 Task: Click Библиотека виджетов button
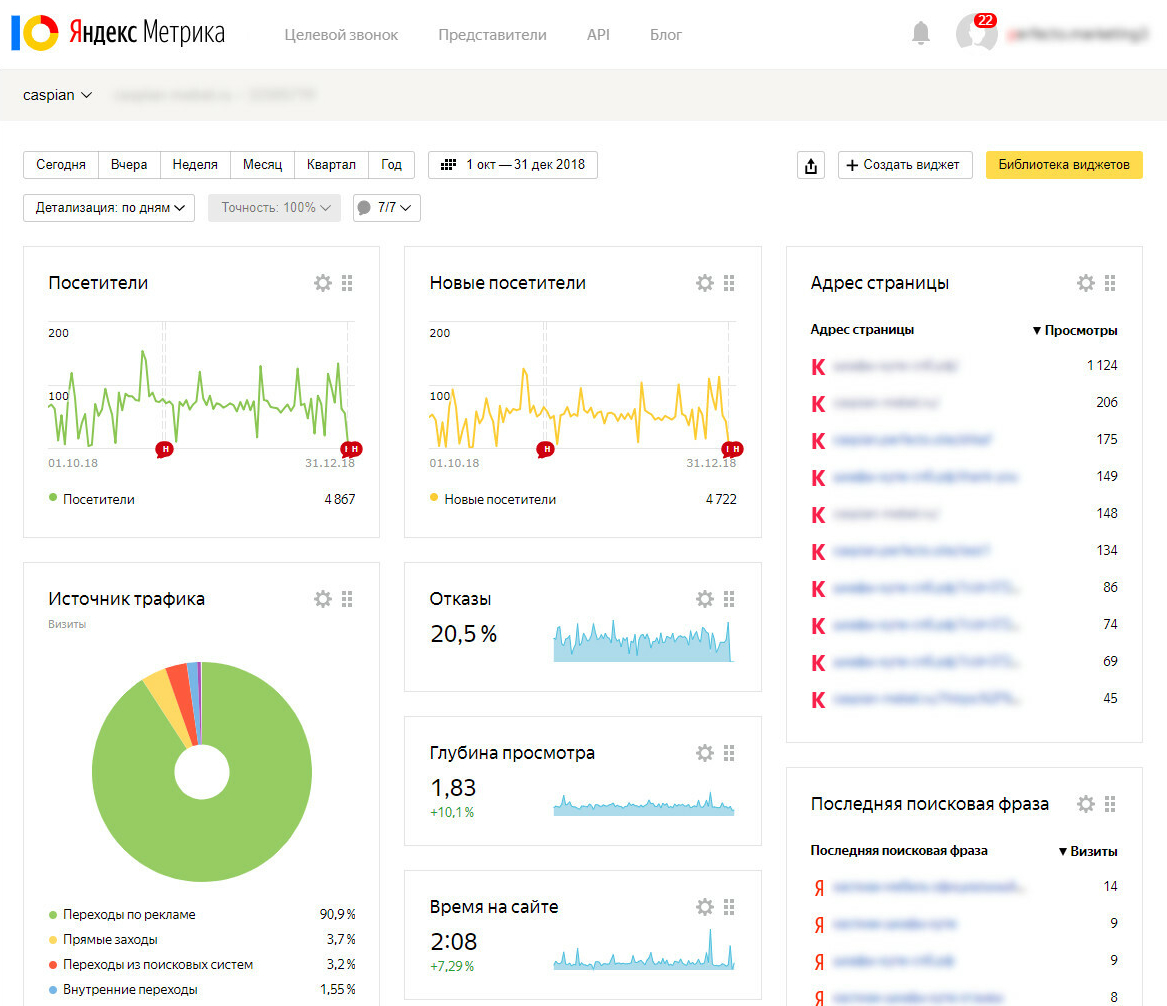1064,165
